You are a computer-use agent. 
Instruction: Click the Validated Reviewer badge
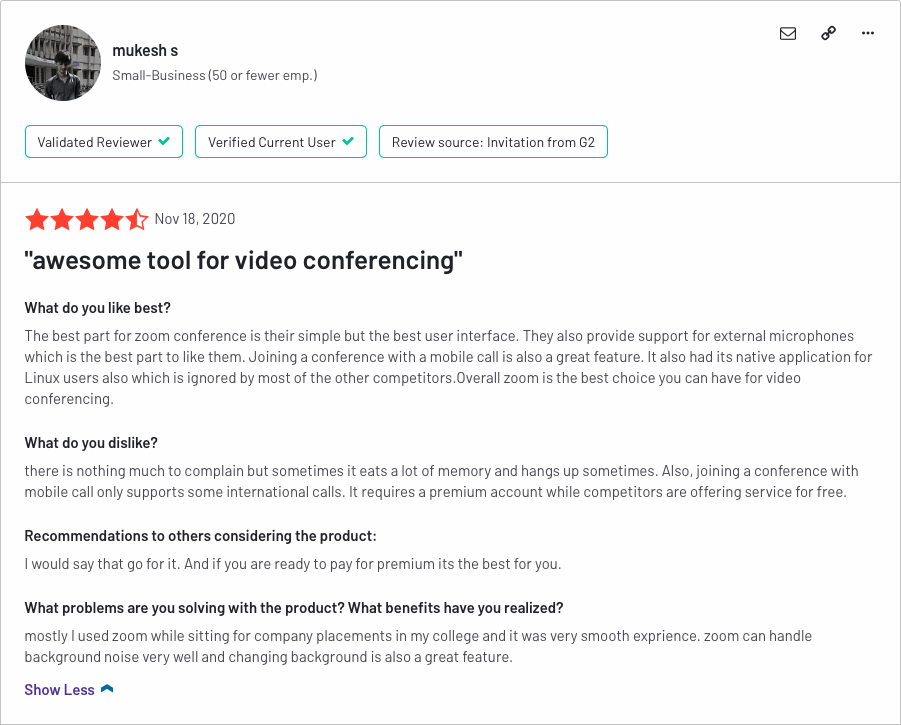[x=104, y=141]
